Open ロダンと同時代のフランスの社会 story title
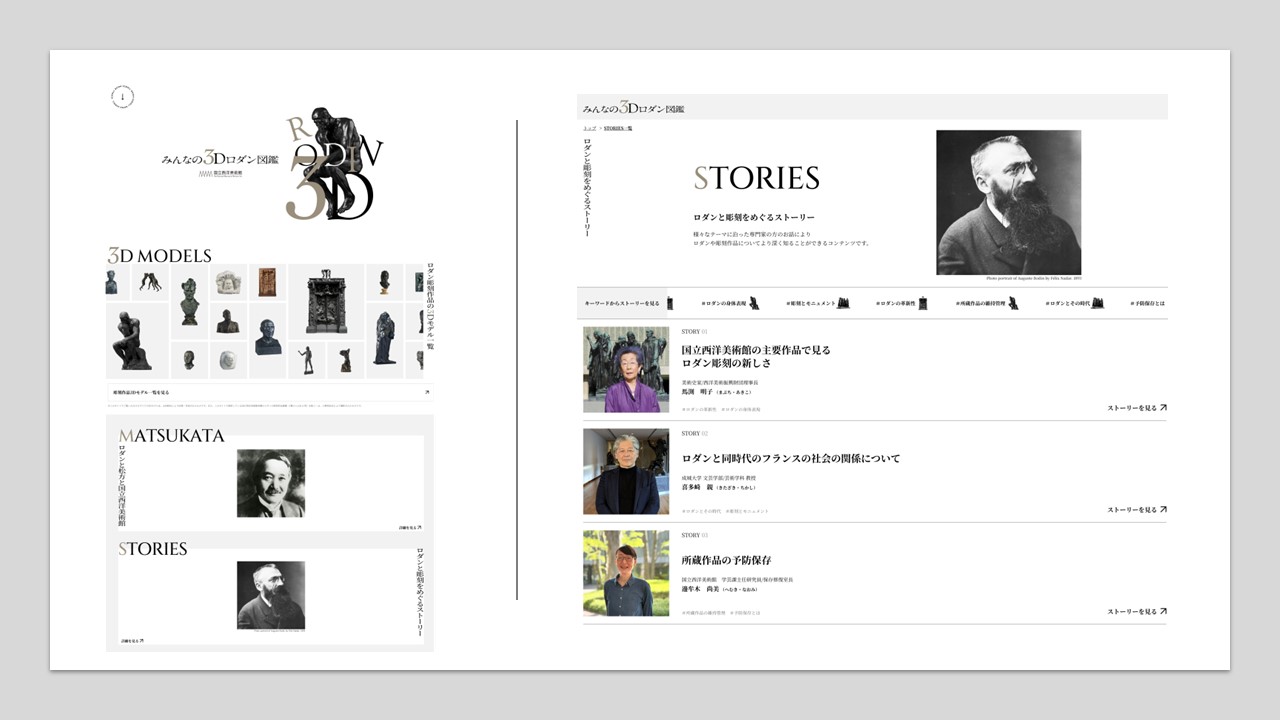Screen dimensions: 1280x720 tap(791, 458)
